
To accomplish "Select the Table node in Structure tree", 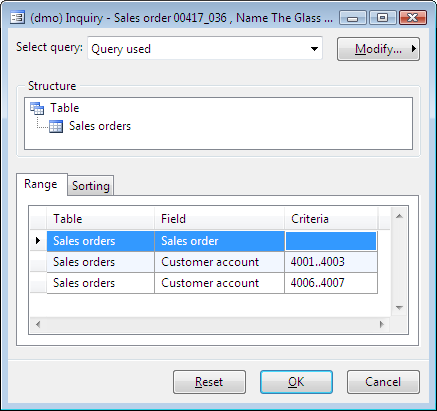I will [65, 108].
